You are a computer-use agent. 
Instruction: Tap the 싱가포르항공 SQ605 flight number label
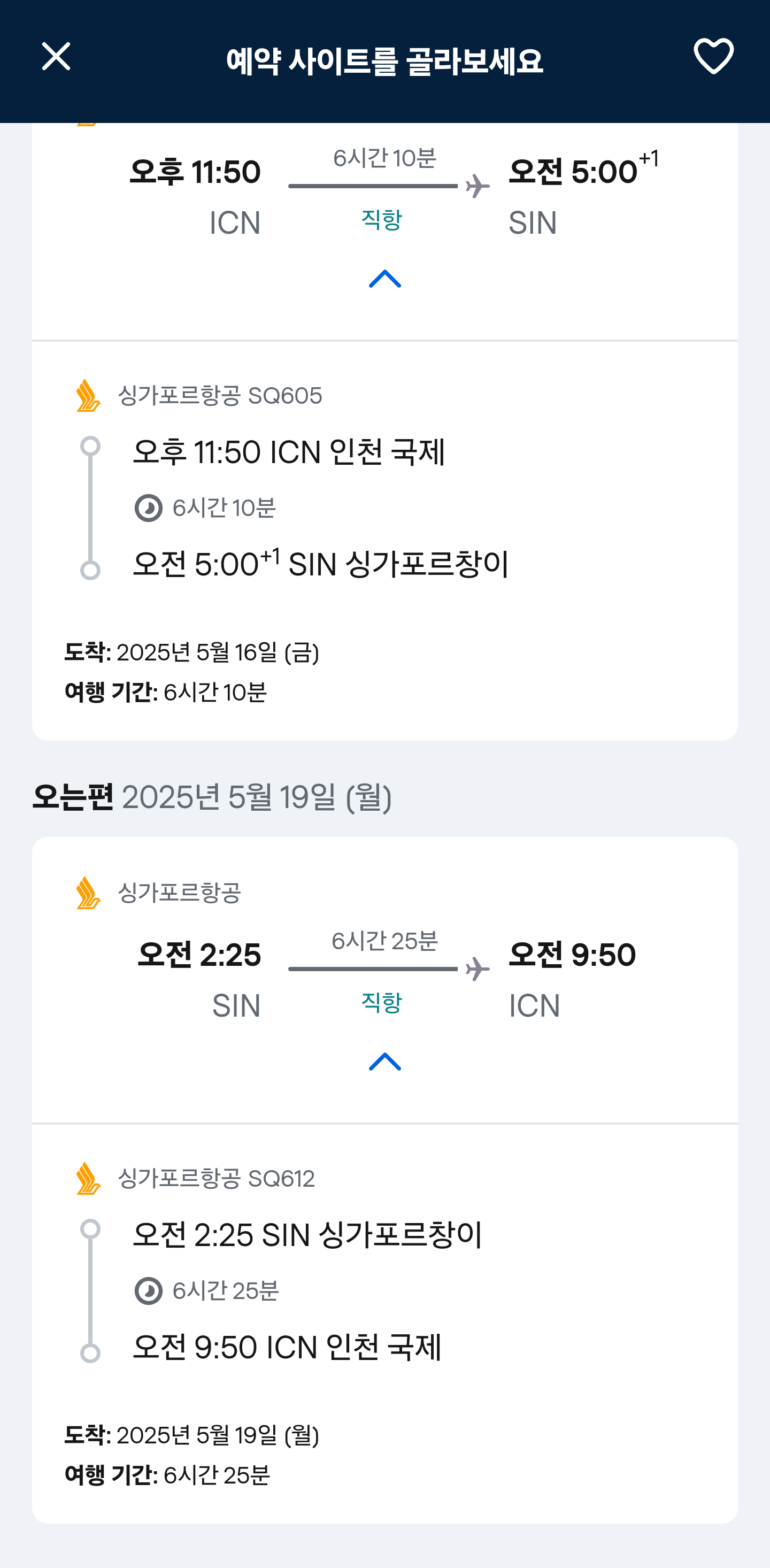[x=220, y=396]
